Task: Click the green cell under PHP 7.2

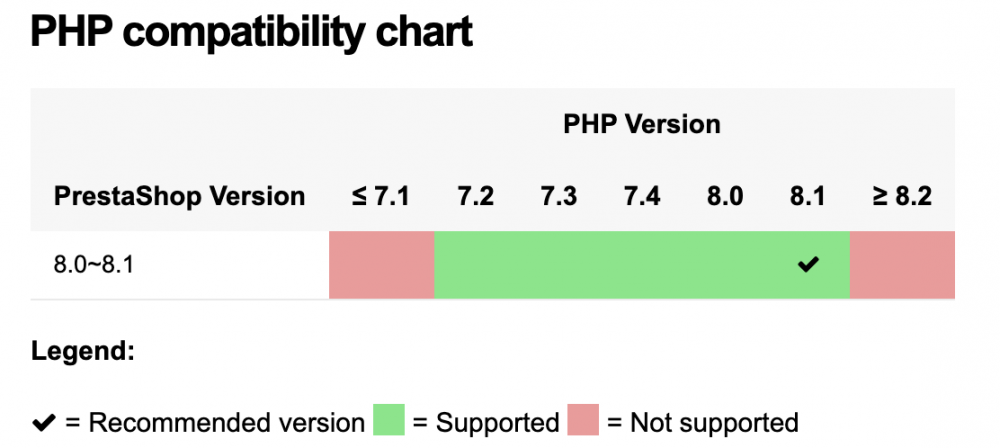Action: pyautogui.click(x=476, y=265)
